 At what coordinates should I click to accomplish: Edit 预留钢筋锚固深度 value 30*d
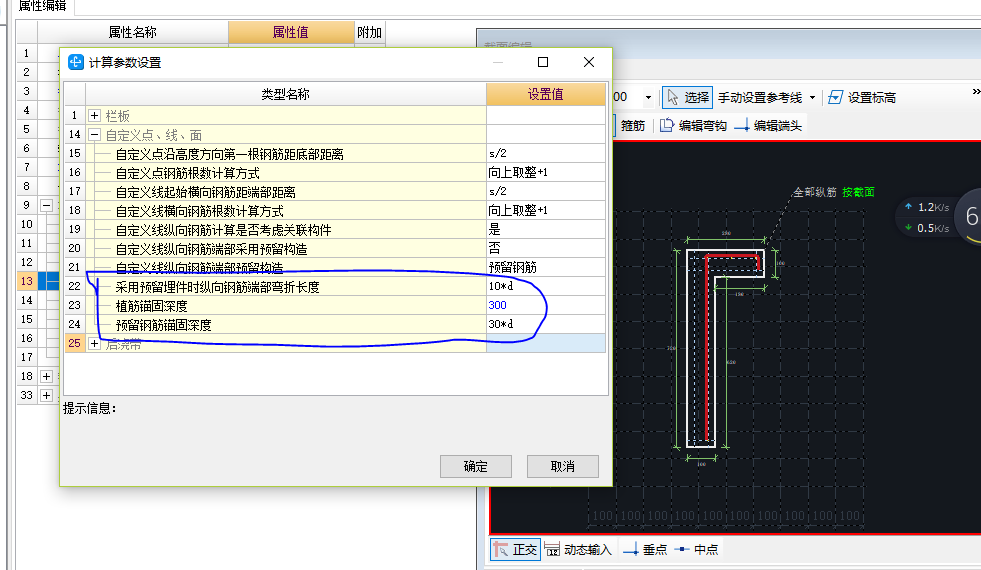tap(546, 324)
